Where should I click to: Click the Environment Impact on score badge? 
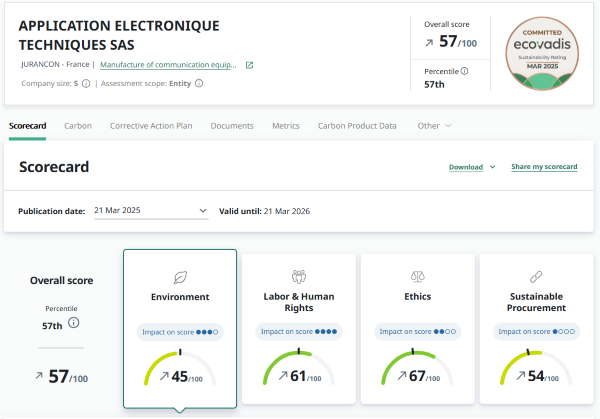click(x=180, y=332)
